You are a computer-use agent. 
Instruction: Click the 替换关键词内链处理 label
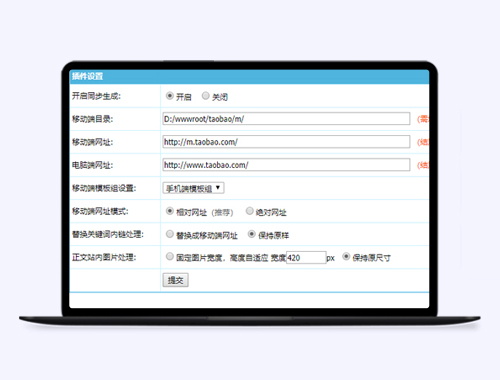(x=108, y=234)
